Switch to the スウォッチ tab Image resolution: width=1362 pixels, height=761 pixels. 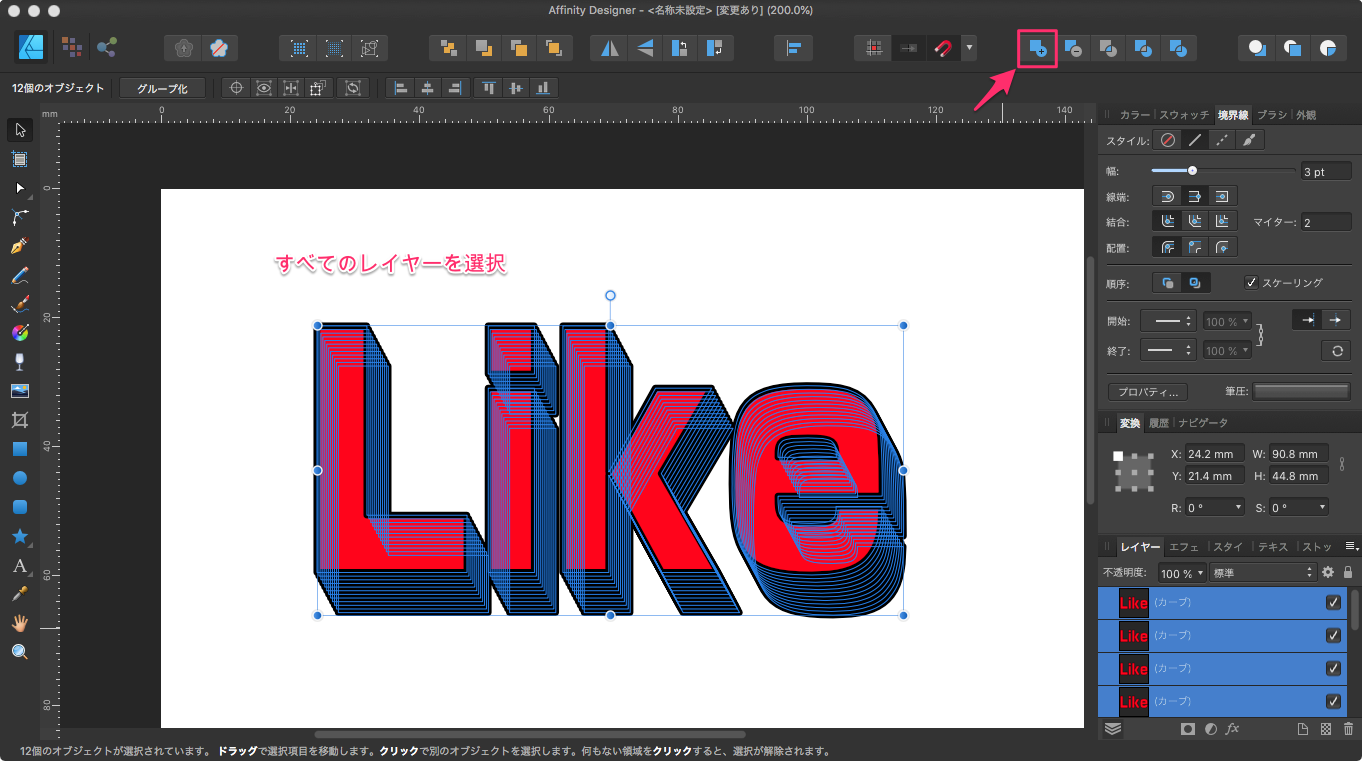1184,115
